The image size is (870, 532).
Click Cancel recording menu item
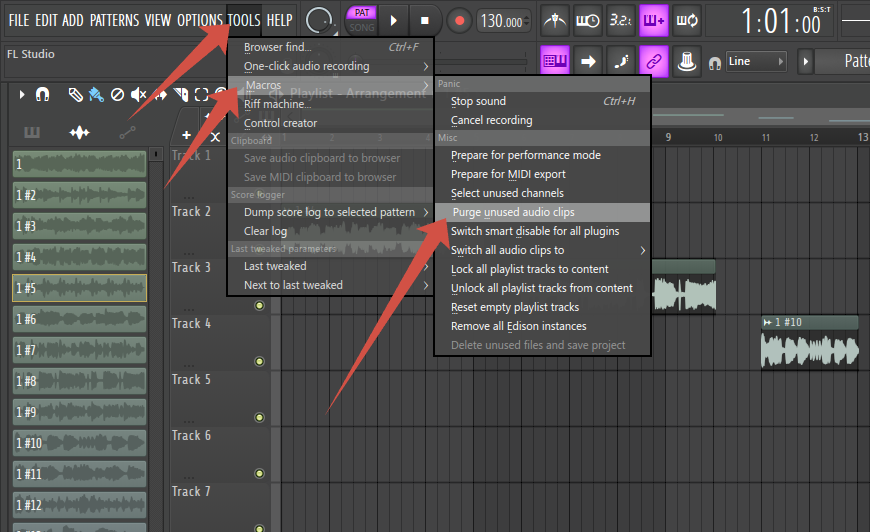[x=542, y=120]
